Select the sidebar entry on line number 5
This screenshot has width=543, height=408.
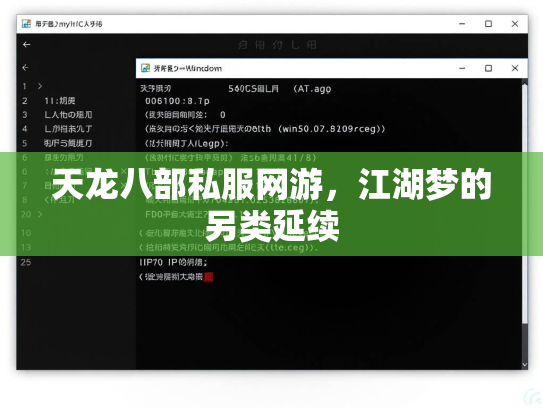(x=68, y=143)
